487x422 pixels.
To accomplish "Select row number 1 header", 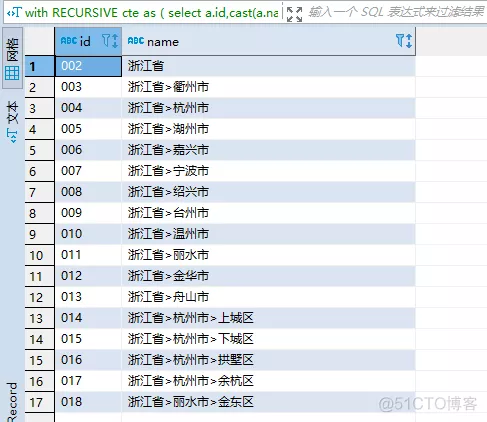I will click(40, 66).
